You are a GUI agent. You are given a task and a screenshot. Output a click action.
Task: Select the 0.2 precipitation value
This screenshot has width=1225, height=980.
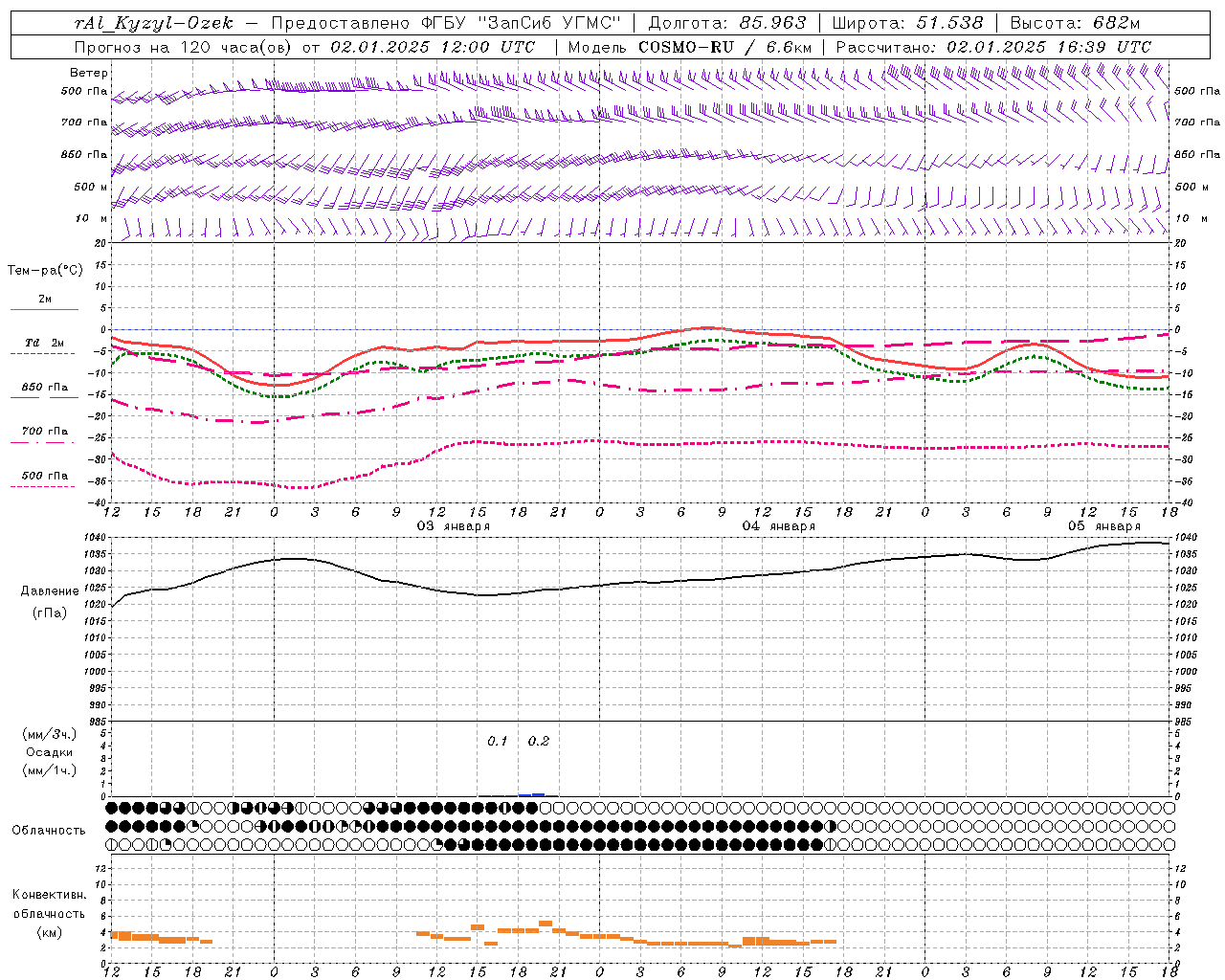(x=539, y=741)
